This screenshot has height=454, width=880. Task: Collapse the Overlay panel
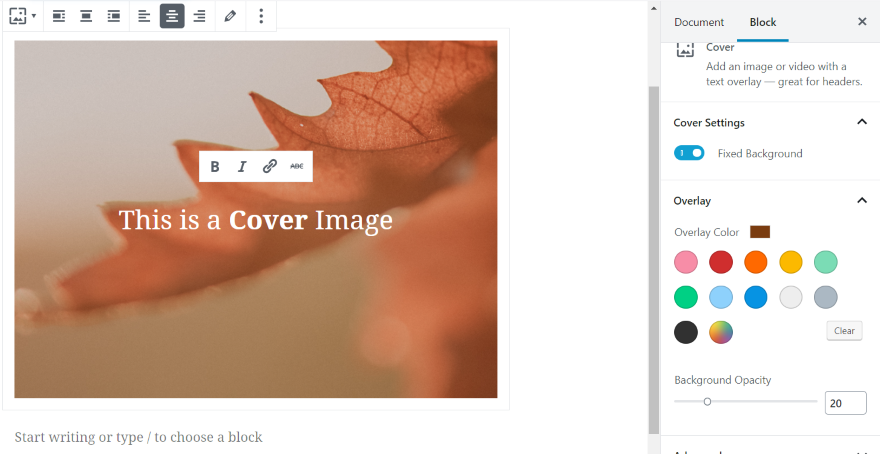[x=862, y=200]
